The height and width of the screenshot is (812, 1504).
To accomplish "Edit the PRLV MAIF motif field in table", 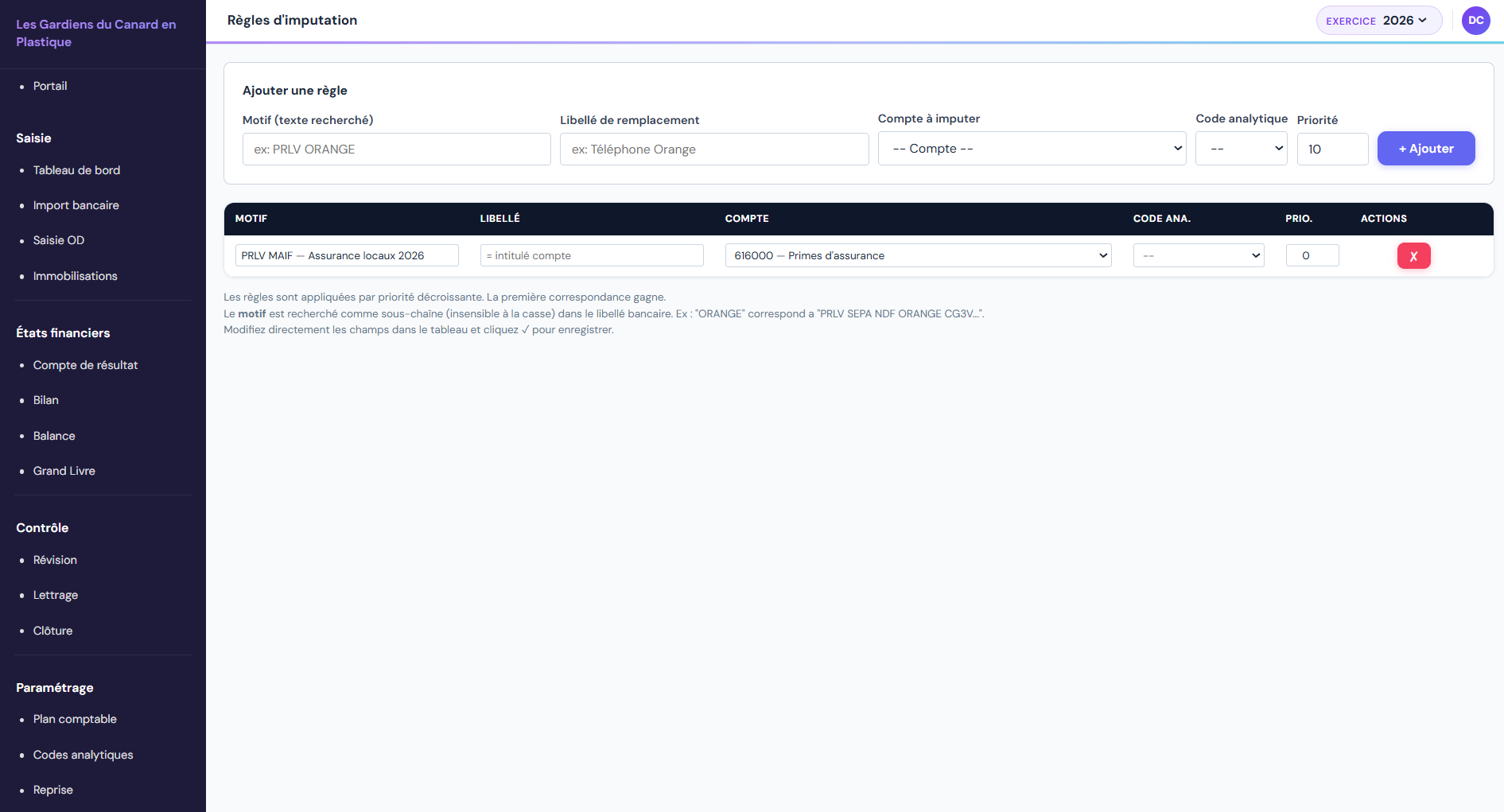I will [347, 255].
